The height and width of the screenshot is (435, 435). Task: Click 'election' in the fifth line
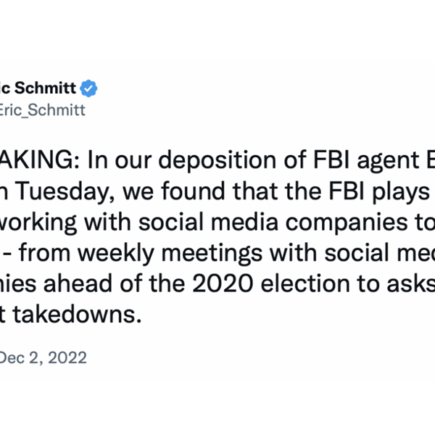(x=306, y=284)
